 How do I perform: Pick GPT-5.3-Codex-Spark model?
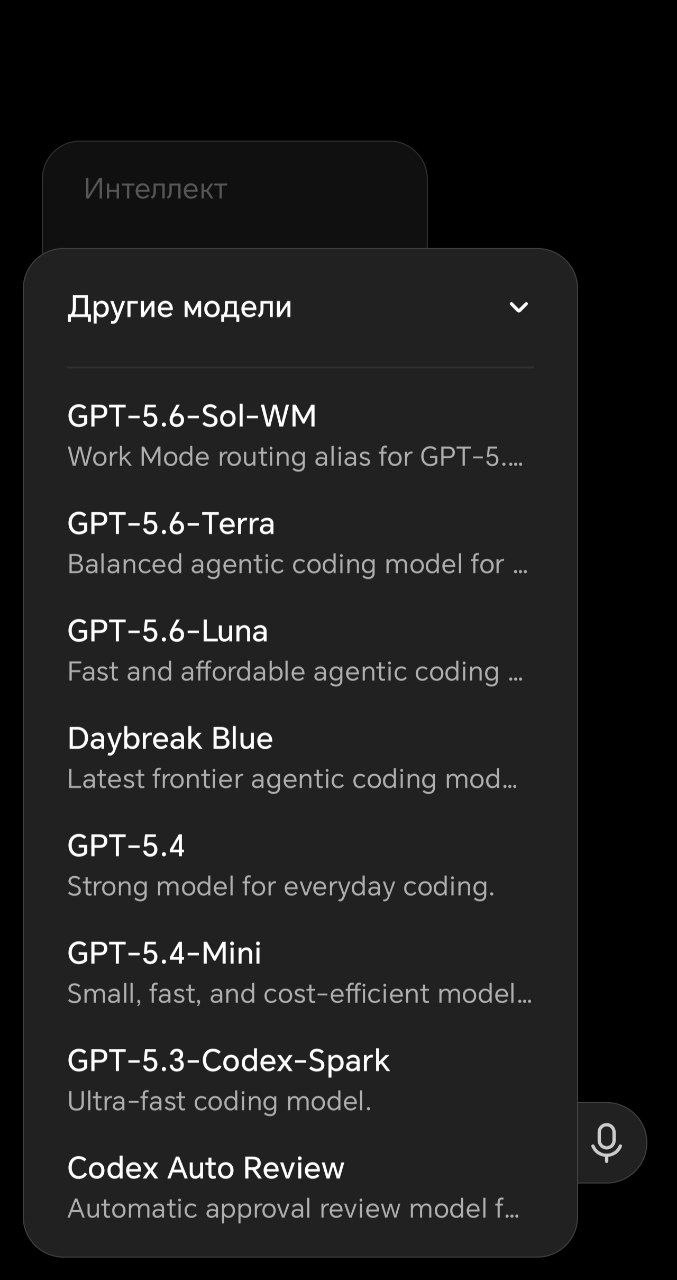tap(300, 1080)
